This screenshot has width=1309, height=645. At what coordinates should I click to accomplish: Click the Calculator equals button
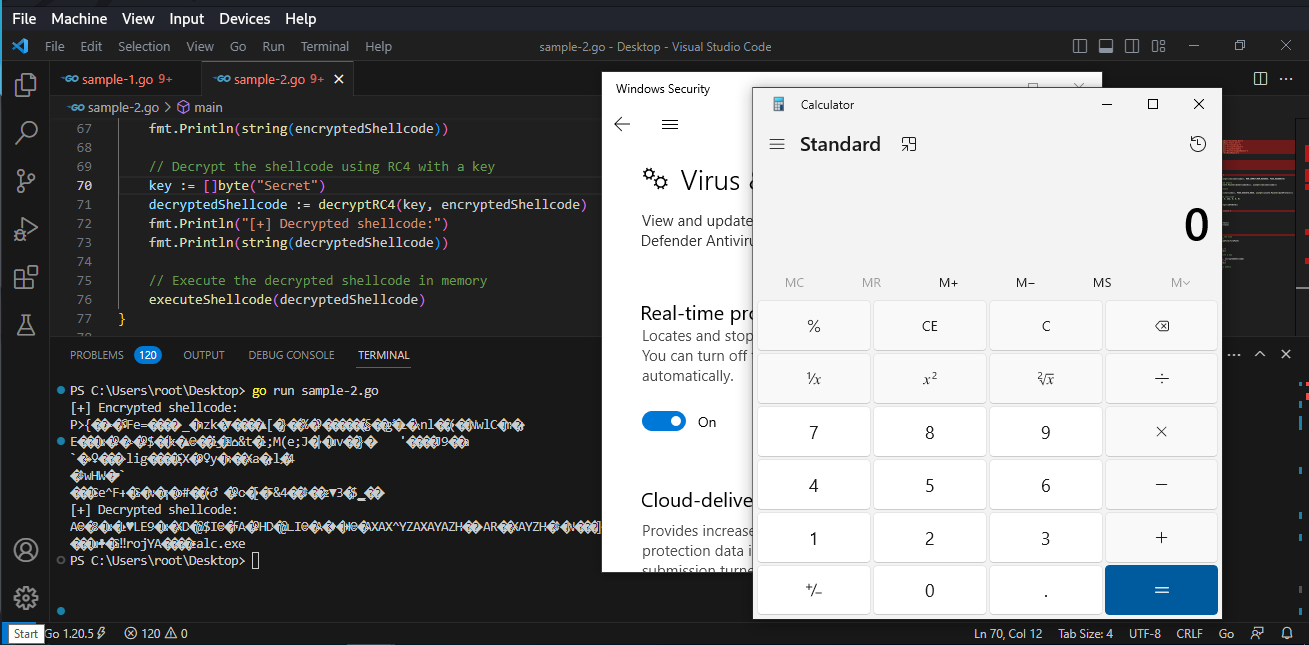[x=1161, y=590]
